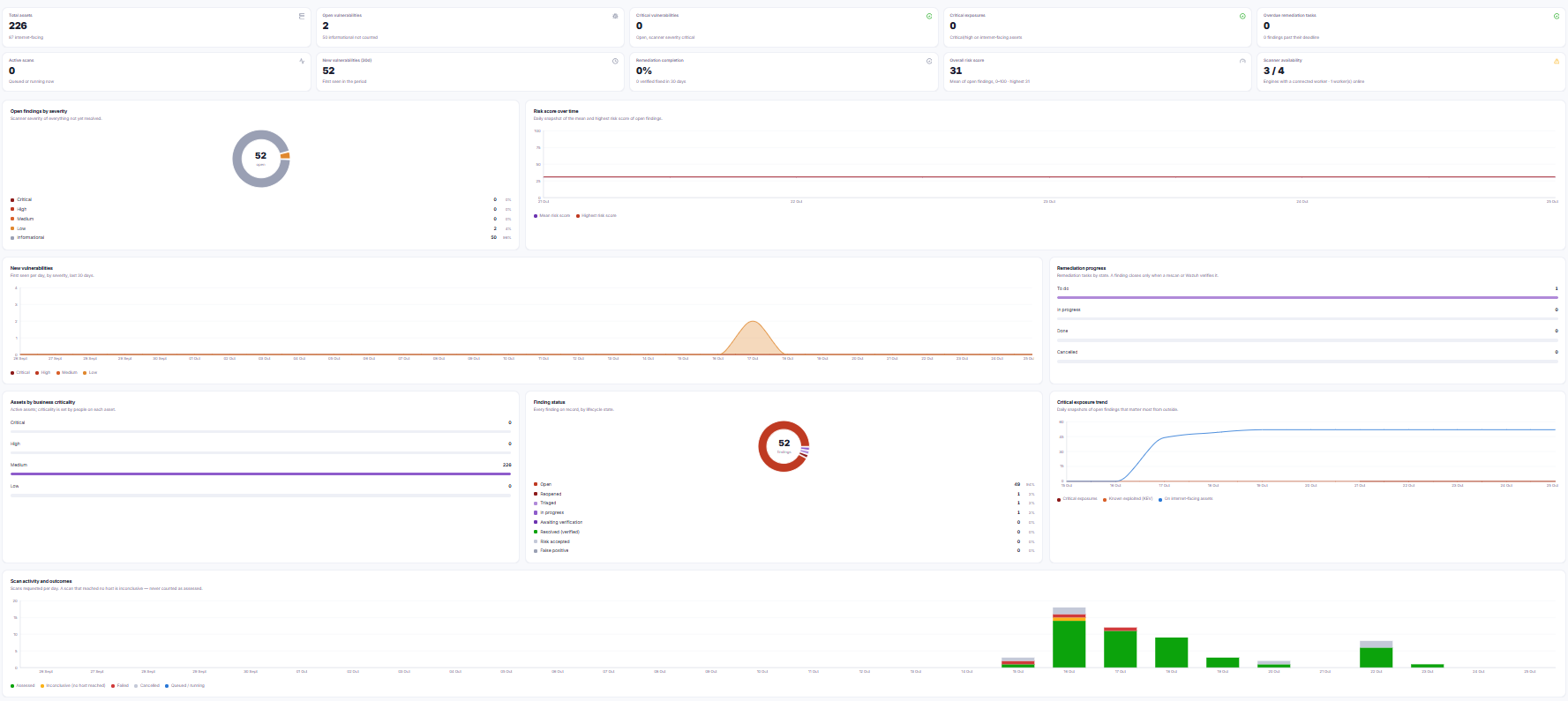Click the Open vulnerabilities card icon

[615, 16]
